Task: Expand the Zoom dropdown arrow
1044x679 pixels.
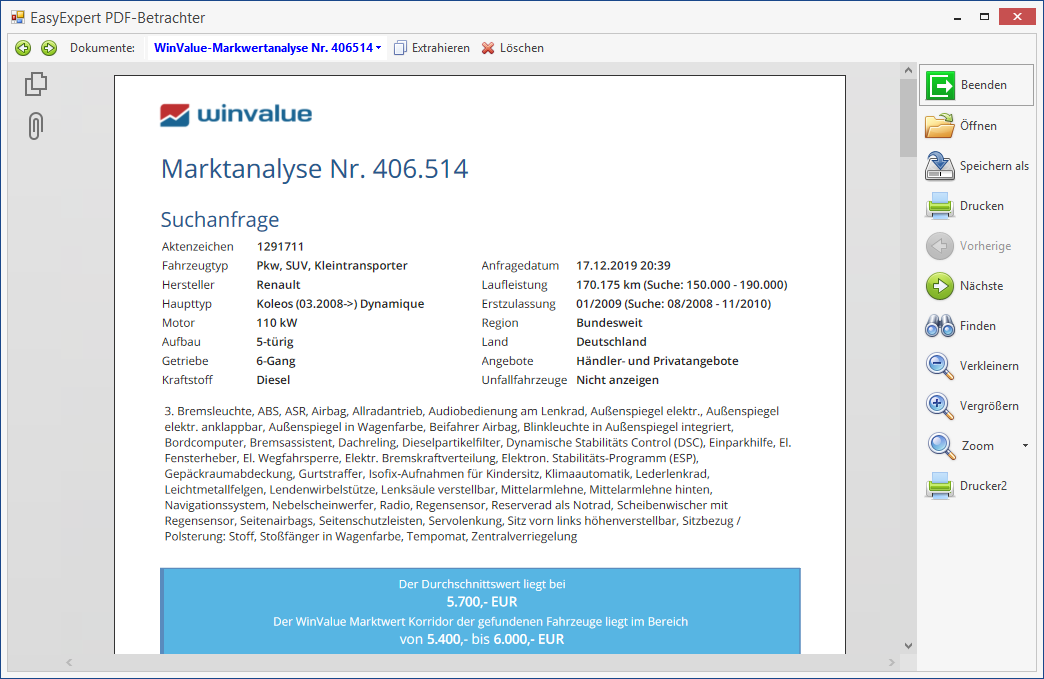Action: (1025, 445)
